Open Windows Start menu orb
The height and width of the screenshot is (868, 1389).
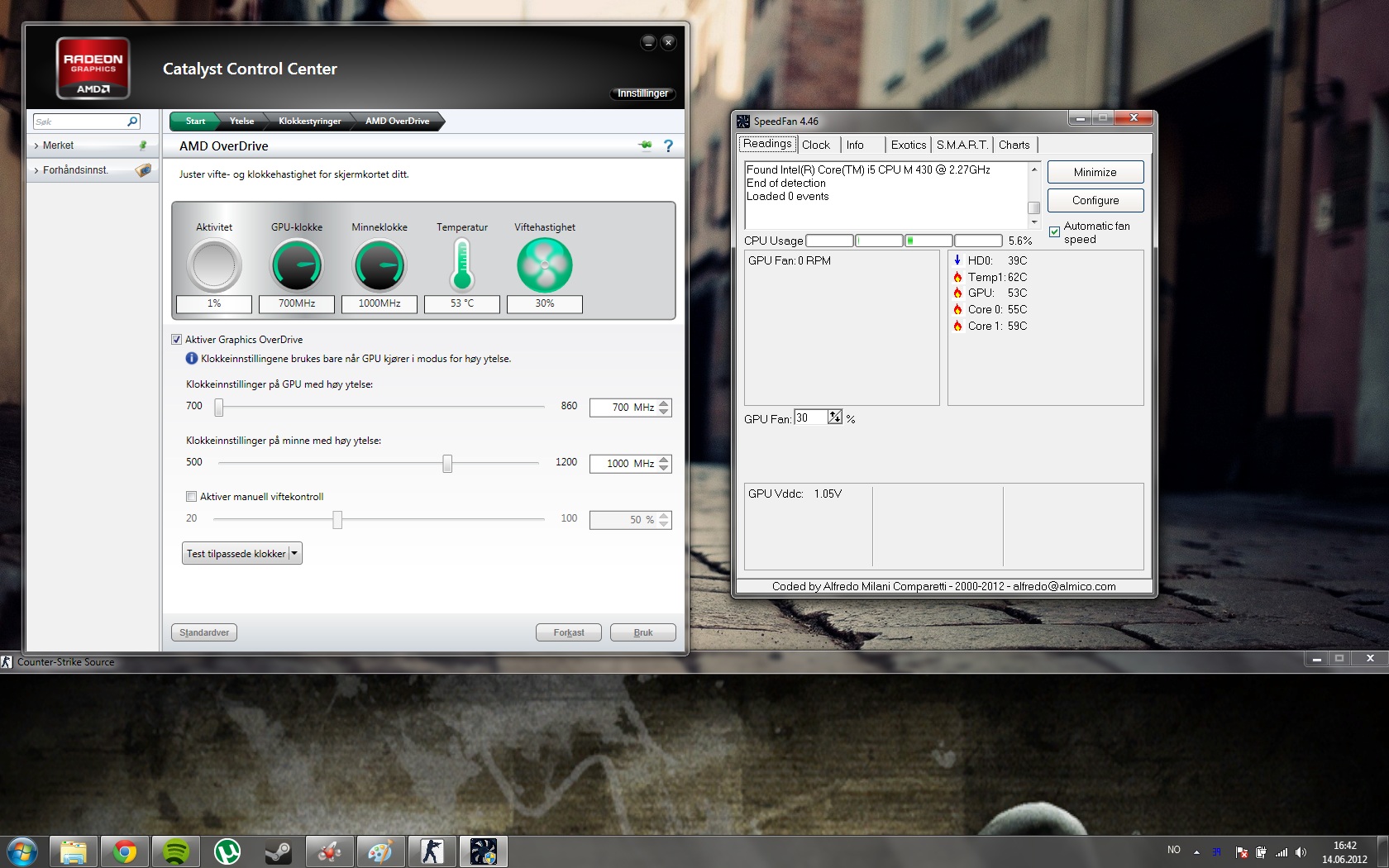pyautogui.click(x=21, y=851)
